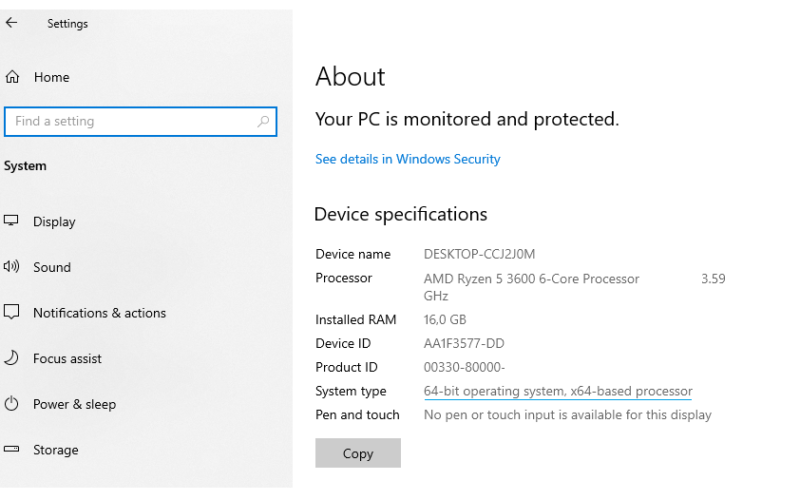
Task: Click the Home house icon
Action: 12,77
